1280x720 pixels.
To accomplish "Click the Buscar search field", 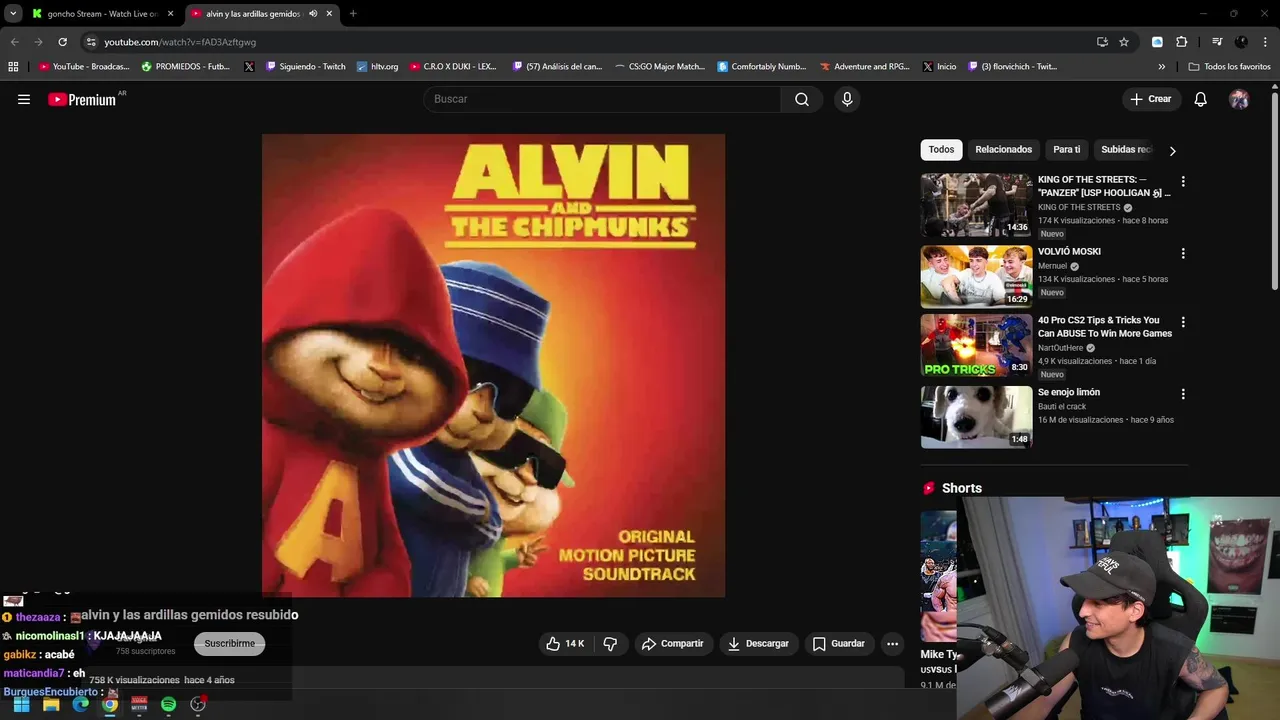I will pyautogui.click(x=603, y=99).
